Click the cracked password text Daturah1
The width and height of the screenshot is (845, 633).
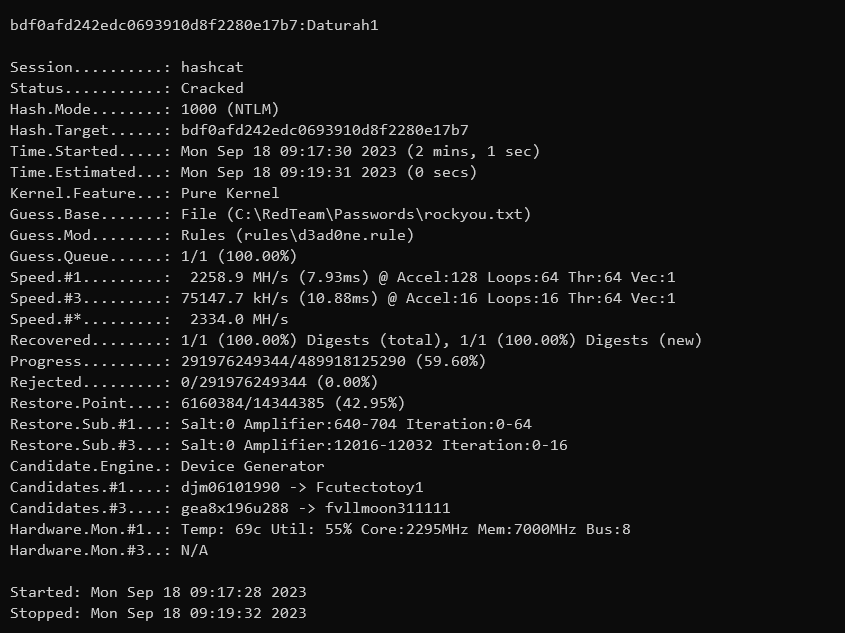[x=343, y=25]
